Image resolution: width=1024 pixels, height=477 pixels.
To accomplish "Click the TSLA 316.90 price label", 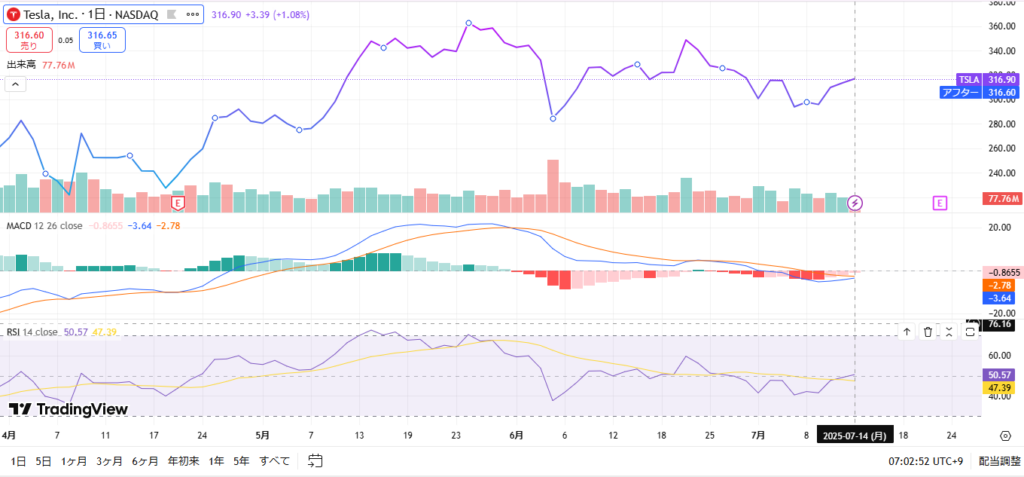I will [987, 79].
